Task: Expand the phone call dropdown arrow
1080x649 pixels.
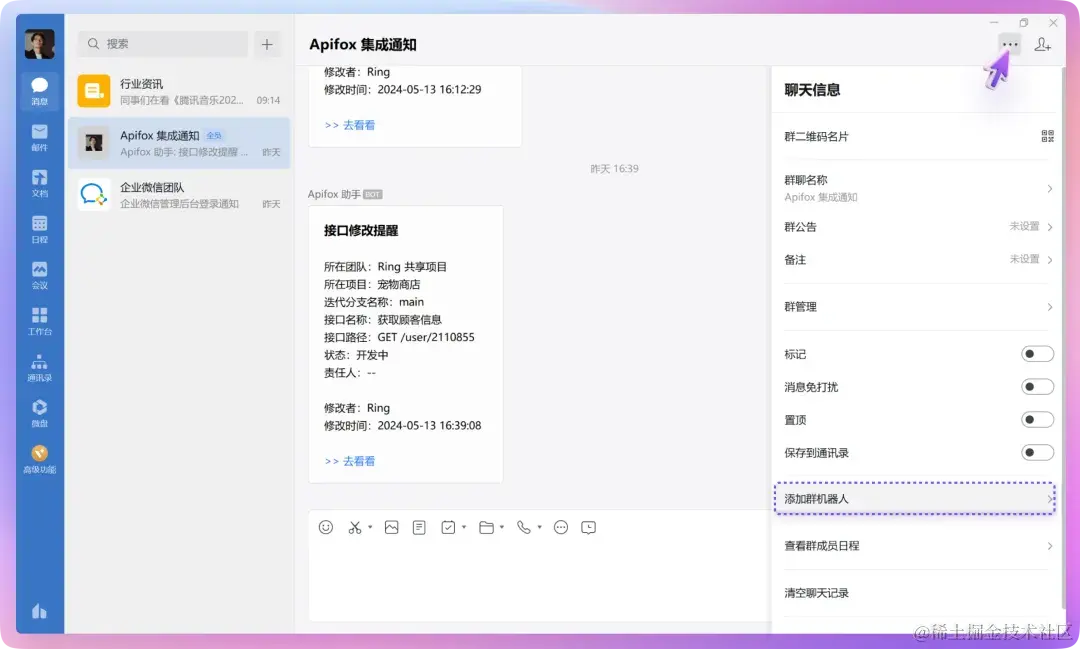Action: coord(539,528)
